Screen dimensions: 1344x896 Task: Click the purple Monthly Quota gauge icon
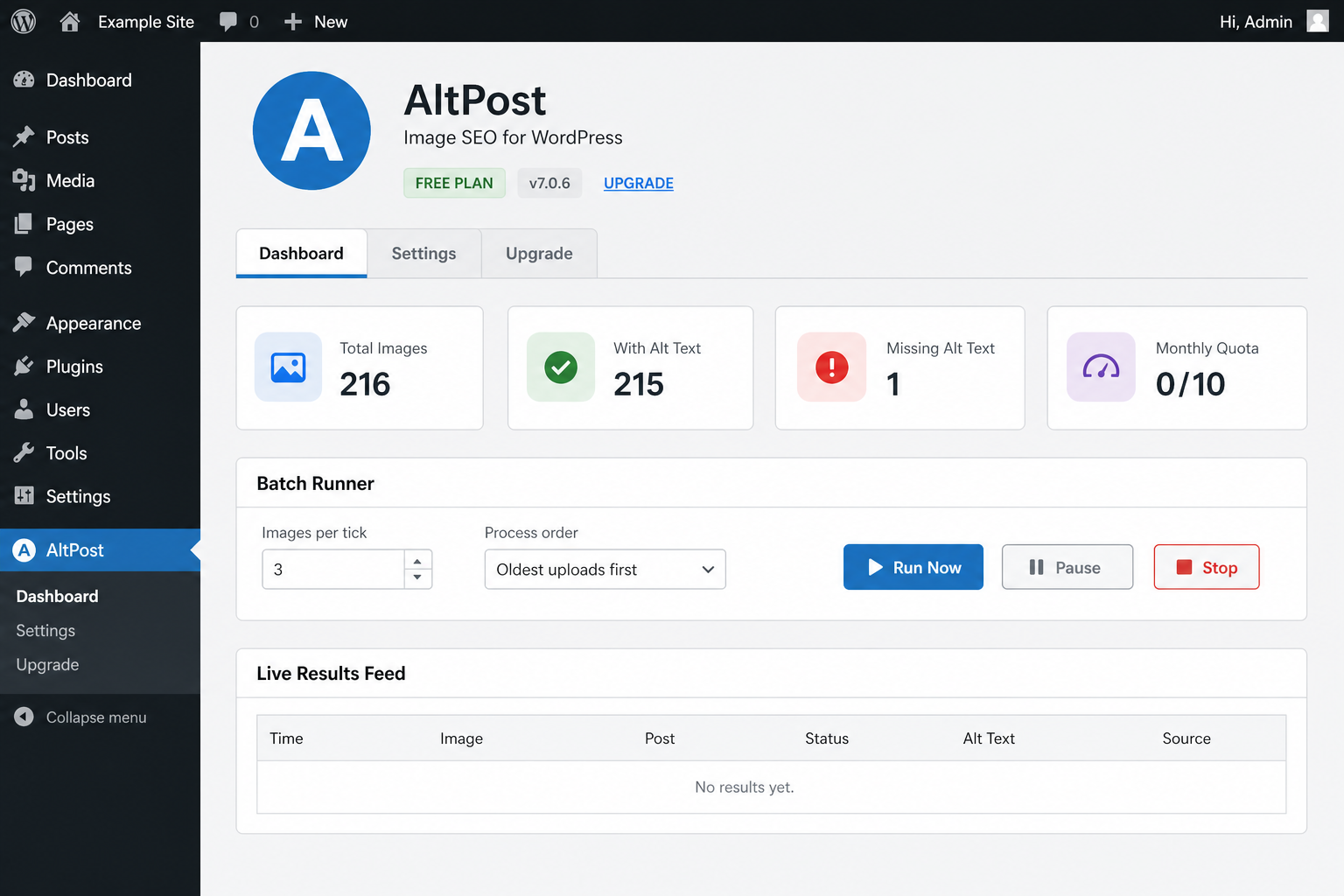tap(1101, 367)
